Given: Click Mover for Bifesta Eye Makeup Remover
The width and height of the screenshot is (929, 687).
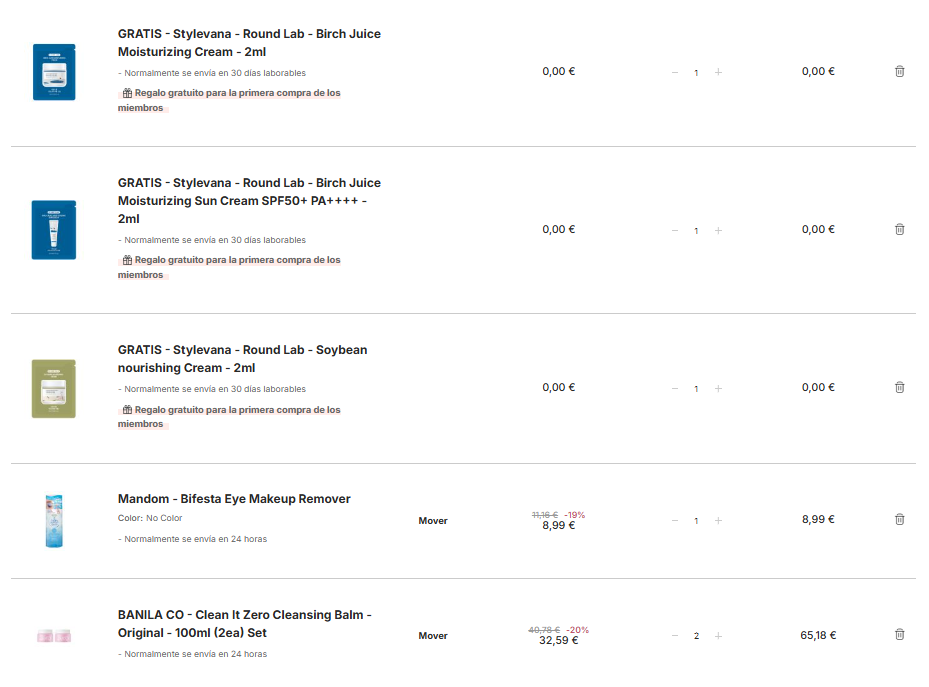Looking at the screenshot, I should coord(433,521).
